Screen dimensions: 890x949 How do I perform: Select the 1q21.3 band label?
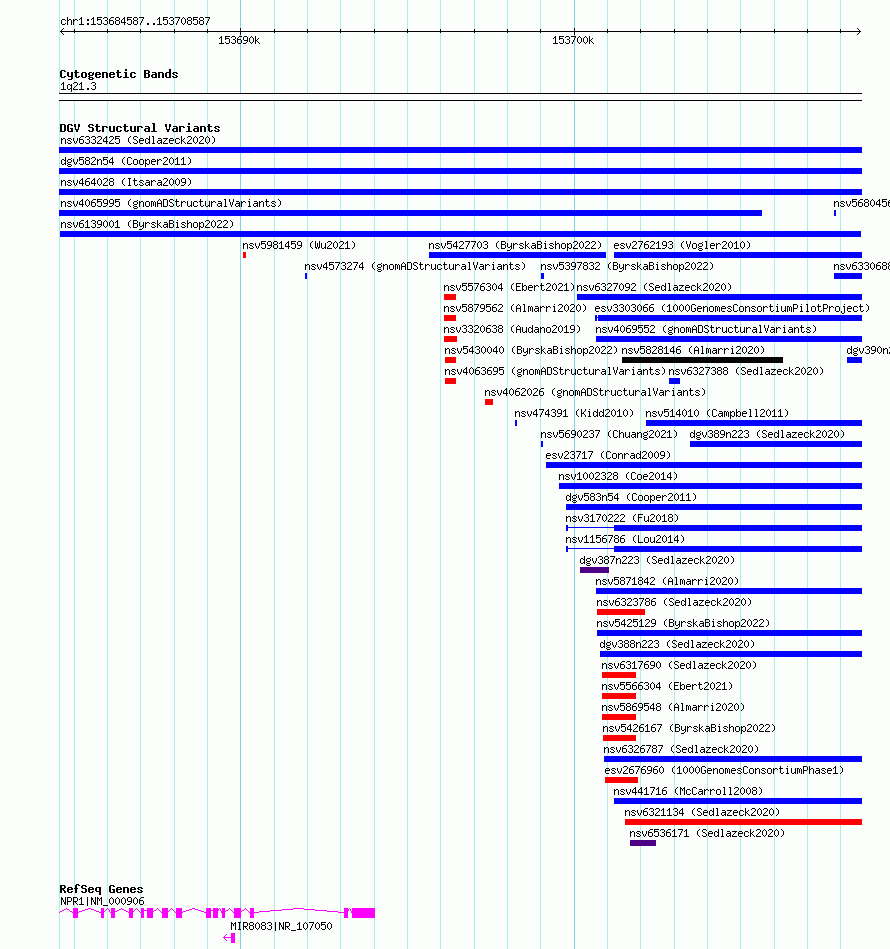[78, 87]
